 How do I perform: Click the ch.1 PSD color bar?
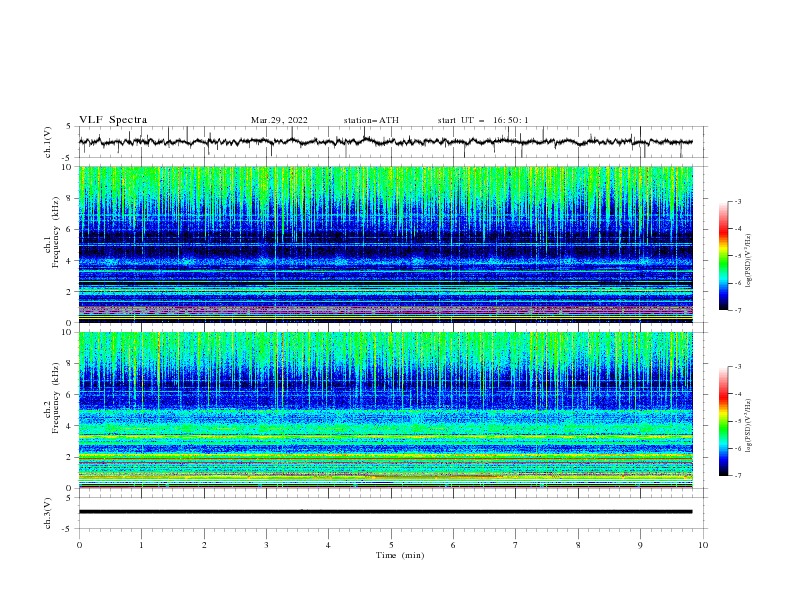tap(723, 256)
